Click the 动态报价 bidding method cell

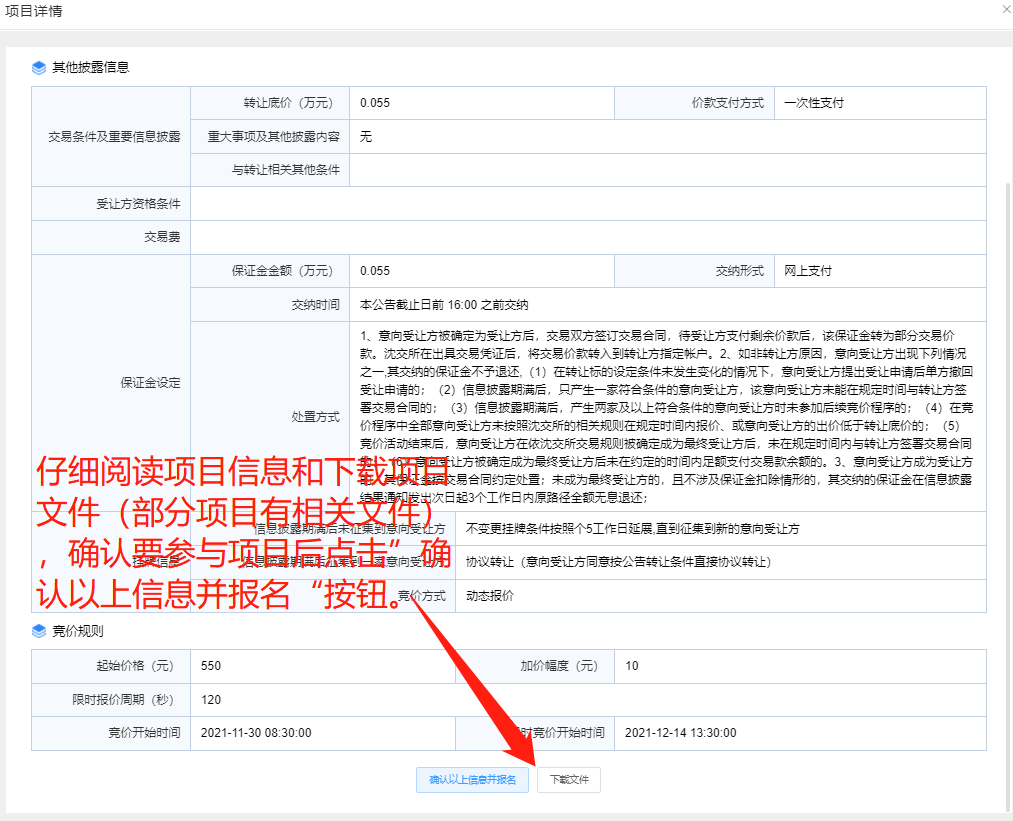tap(490, 596)
